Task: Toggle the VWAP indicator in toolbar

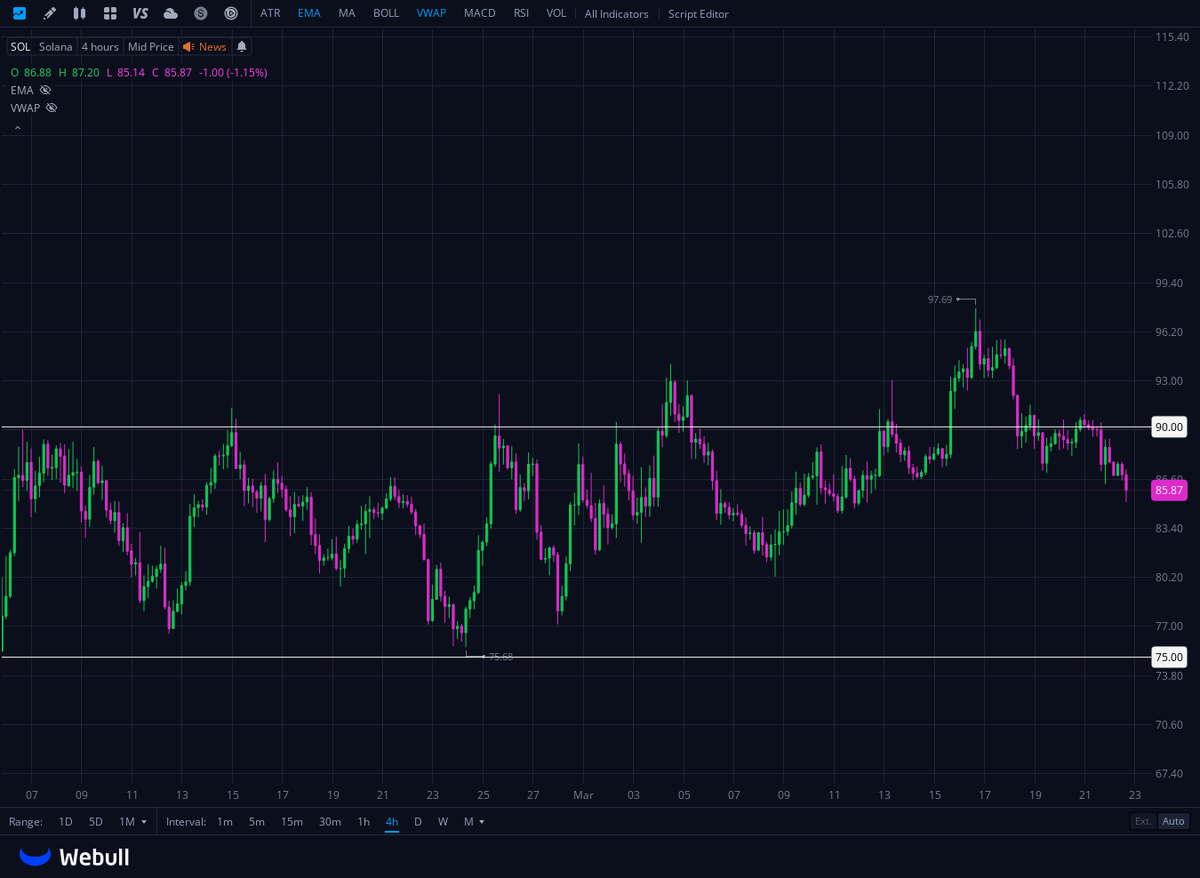Action: 432,13
